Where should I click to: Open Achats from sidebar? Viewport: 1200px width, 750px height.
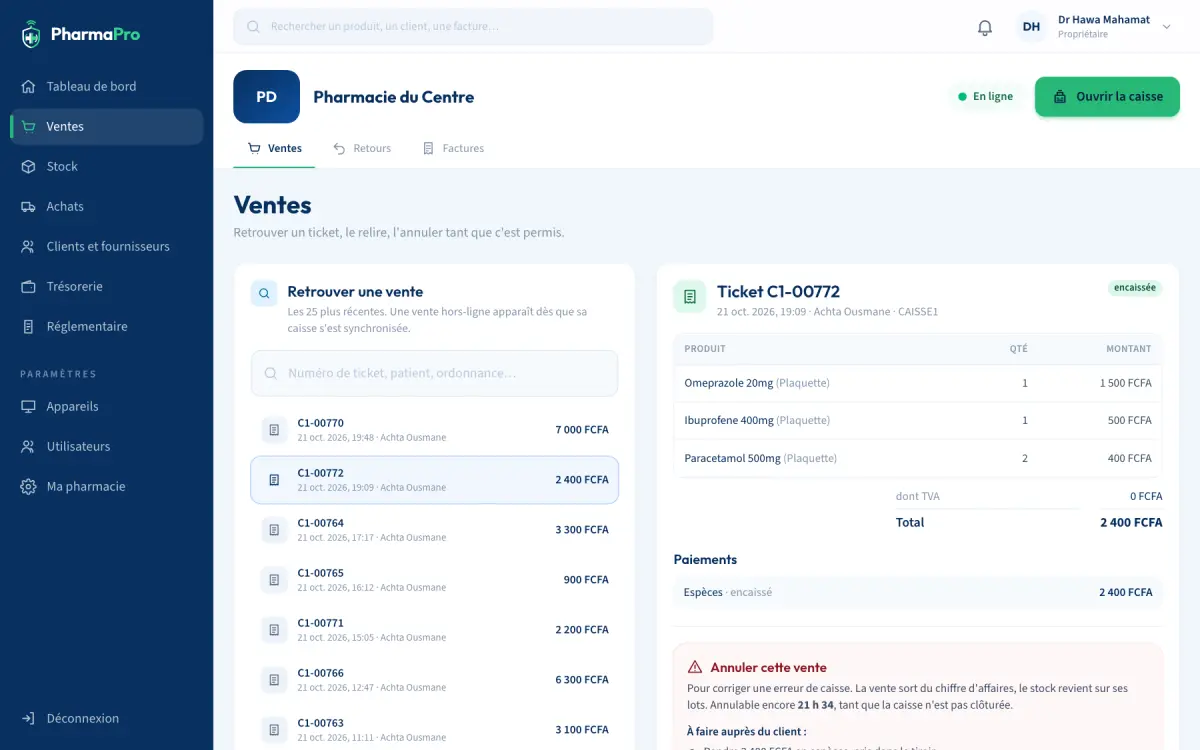coord(106,206)
